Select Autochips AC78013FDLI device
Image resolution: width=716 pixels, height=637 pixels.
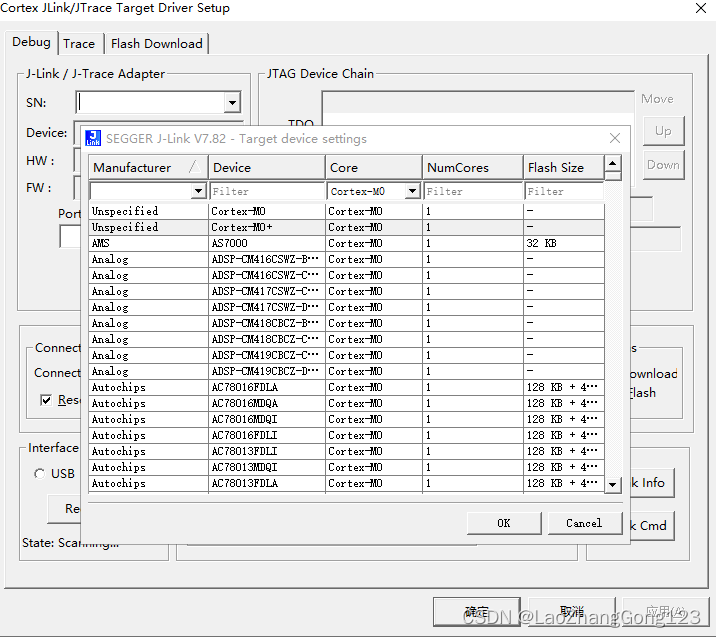pos(346,451)
